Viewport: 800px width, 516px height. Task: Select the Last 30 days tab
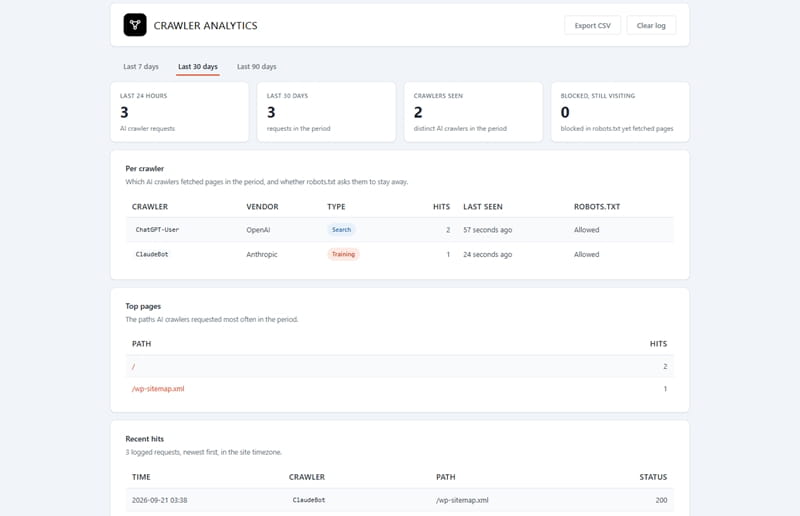(198, 66)
